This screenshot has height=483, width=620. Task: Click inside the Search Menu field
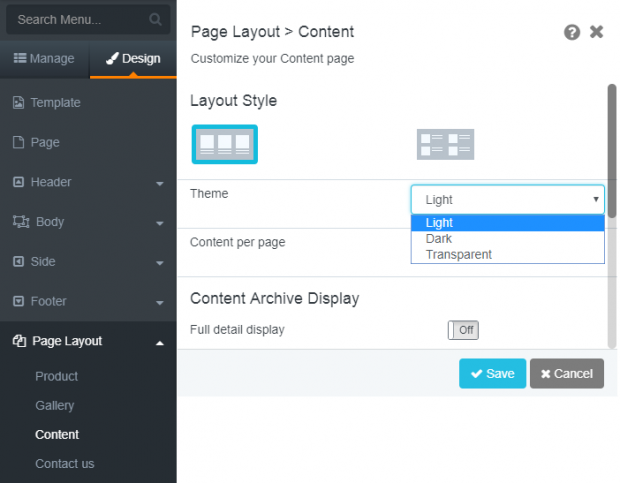pyautogui.click(x=81, y=19)
